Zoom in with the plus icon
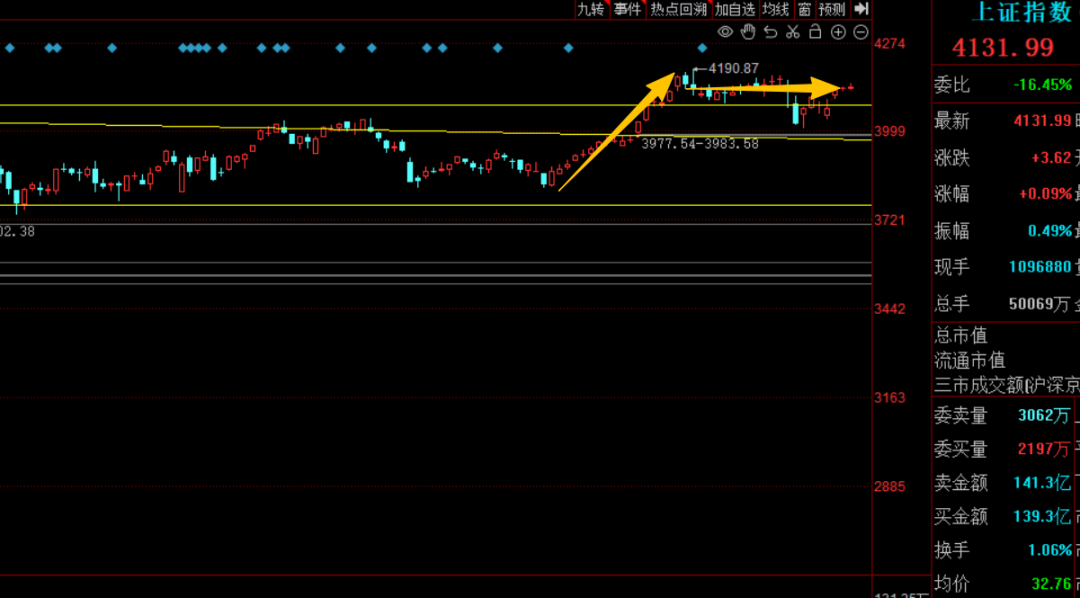 (x=838, y=32)
